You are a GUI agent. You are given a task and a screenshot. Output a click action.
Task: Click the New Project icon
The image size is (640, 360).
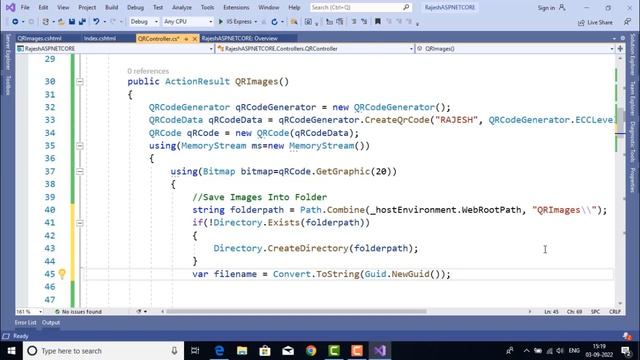(x=46, y=22)
